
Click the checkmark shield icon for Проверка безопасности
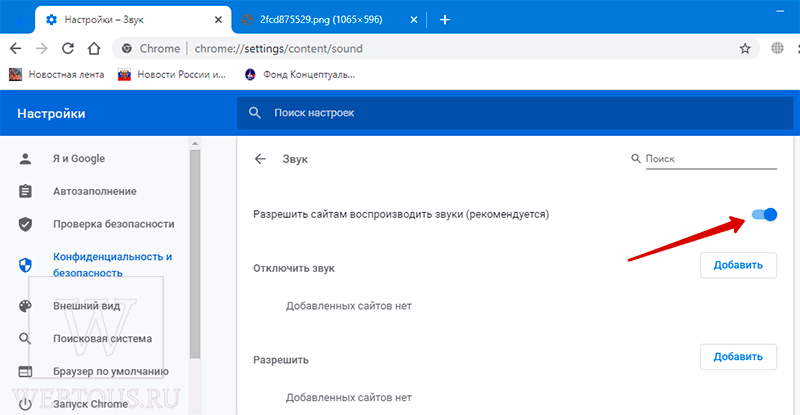point(25,224)
